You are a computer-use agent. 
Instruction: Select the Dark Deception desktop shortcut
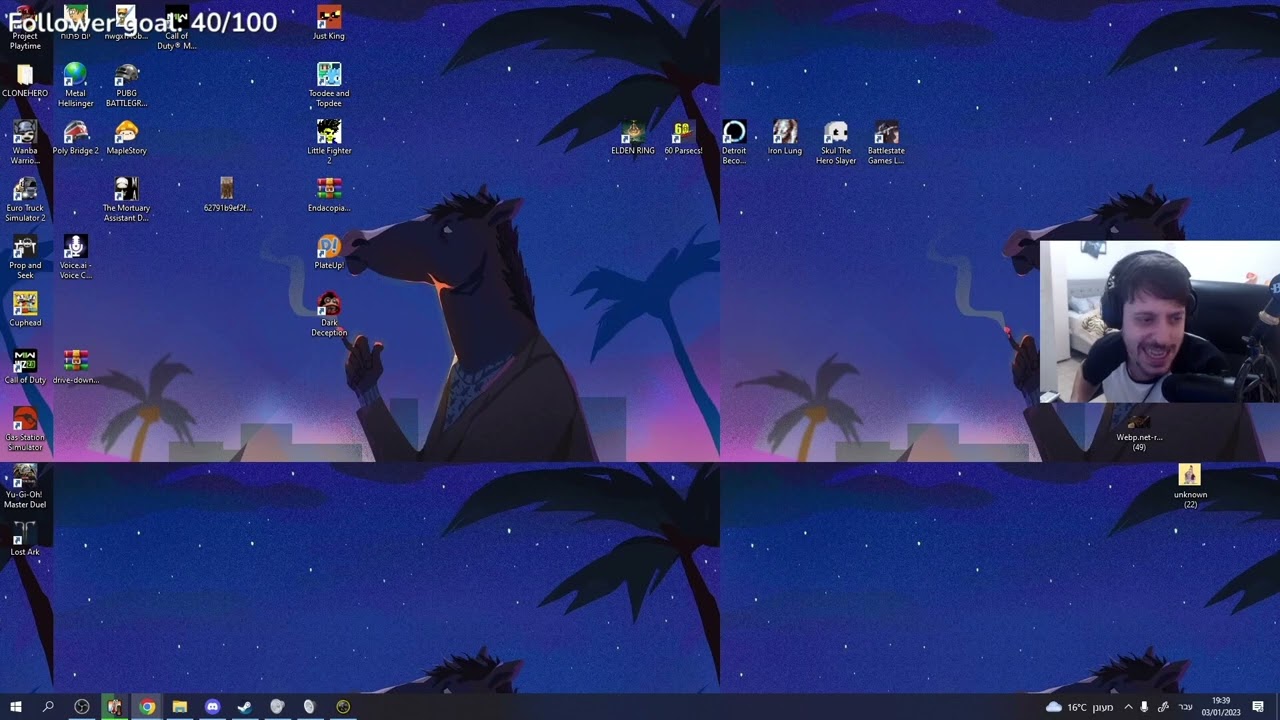pyautogui.click(x=329, y=315)
